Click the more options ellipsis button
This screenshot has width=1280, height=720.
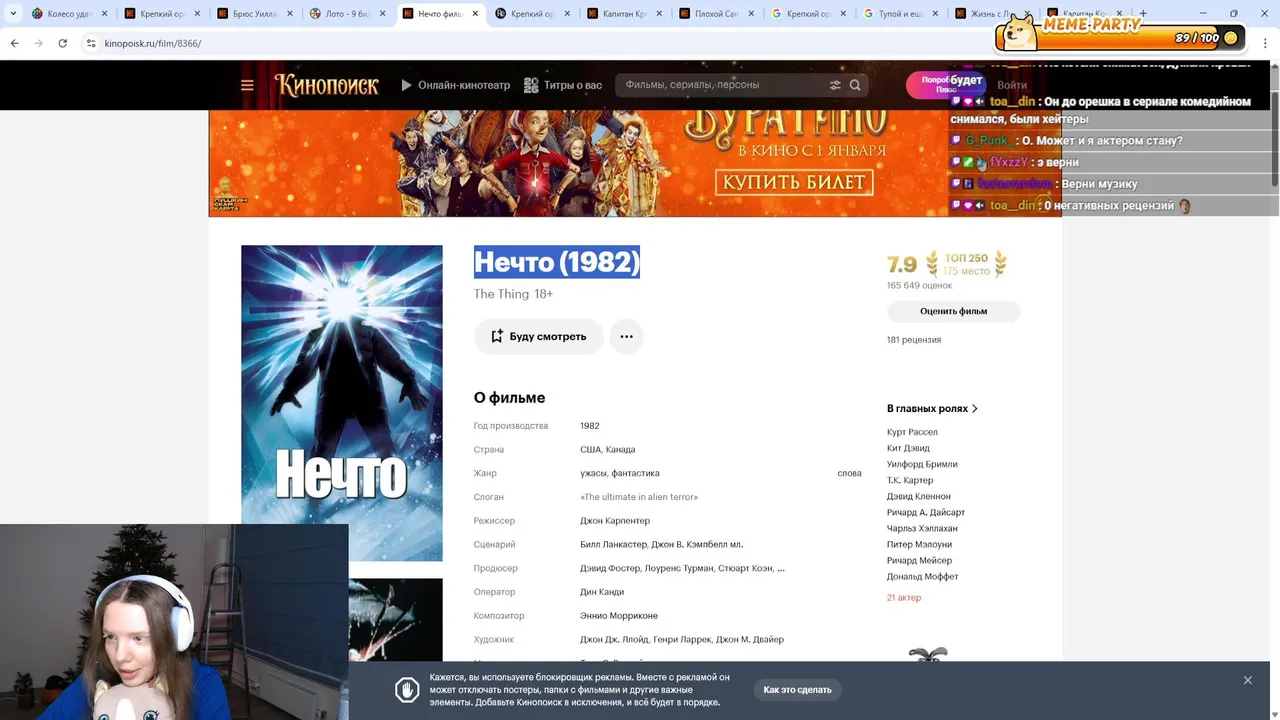coord(626,336)
